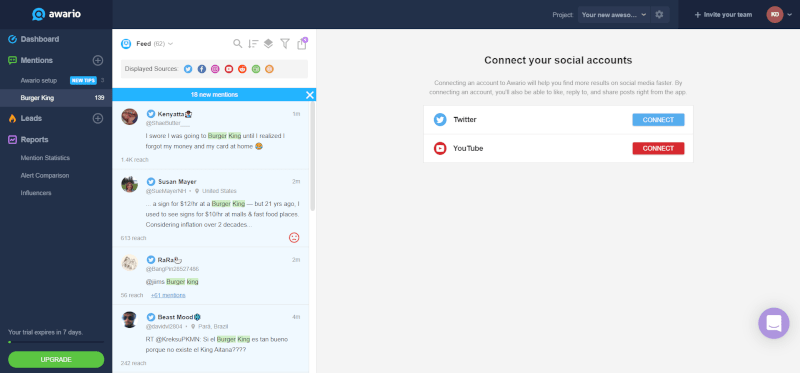The width and height of the screenshot is (800, 373).
Task: Open the Dashboard page
Action: point(40,39)
